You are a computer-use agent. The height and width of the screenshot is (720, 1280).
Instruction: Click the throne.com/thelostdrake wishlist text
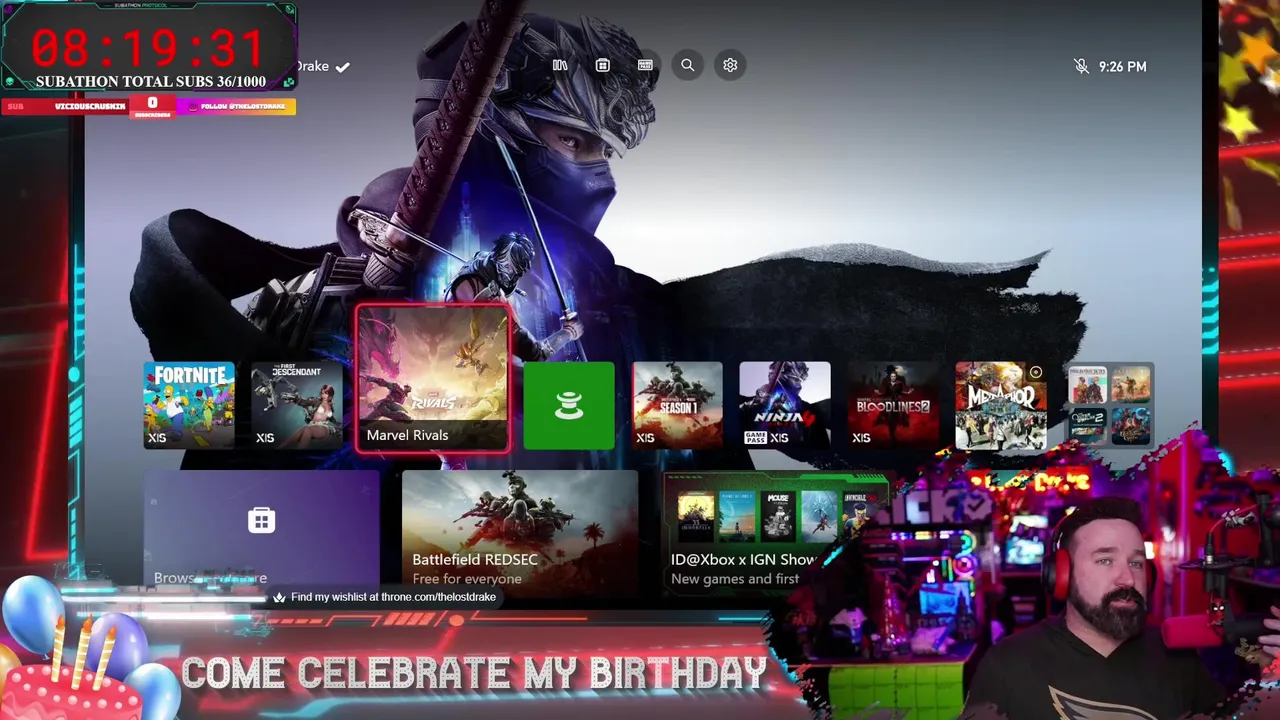tap(393, 597)
